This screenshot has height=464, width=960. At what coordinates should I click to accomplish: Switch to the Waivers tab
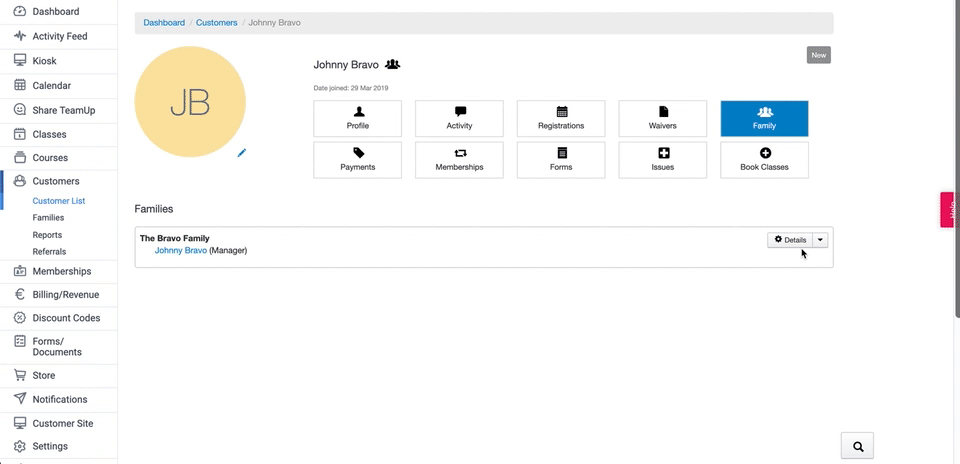click(x=662, y=119)
